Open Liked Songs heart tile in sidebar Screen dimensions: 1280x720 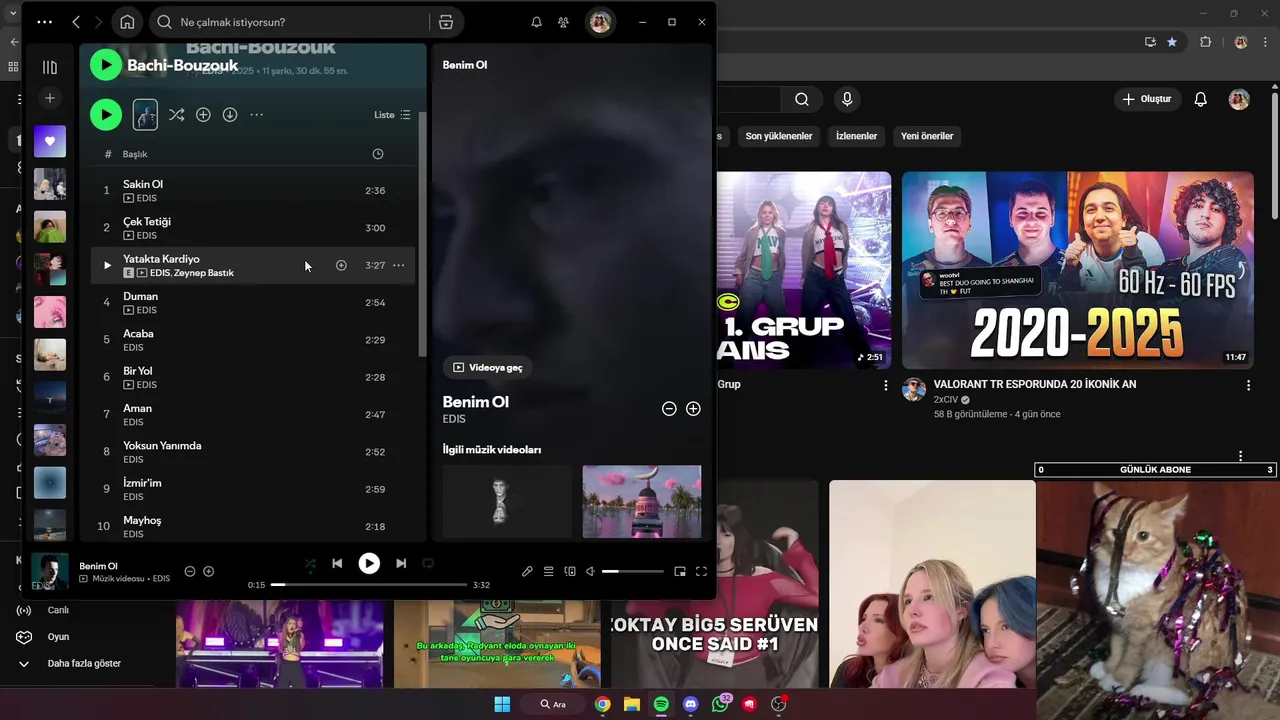pos(50,141)
